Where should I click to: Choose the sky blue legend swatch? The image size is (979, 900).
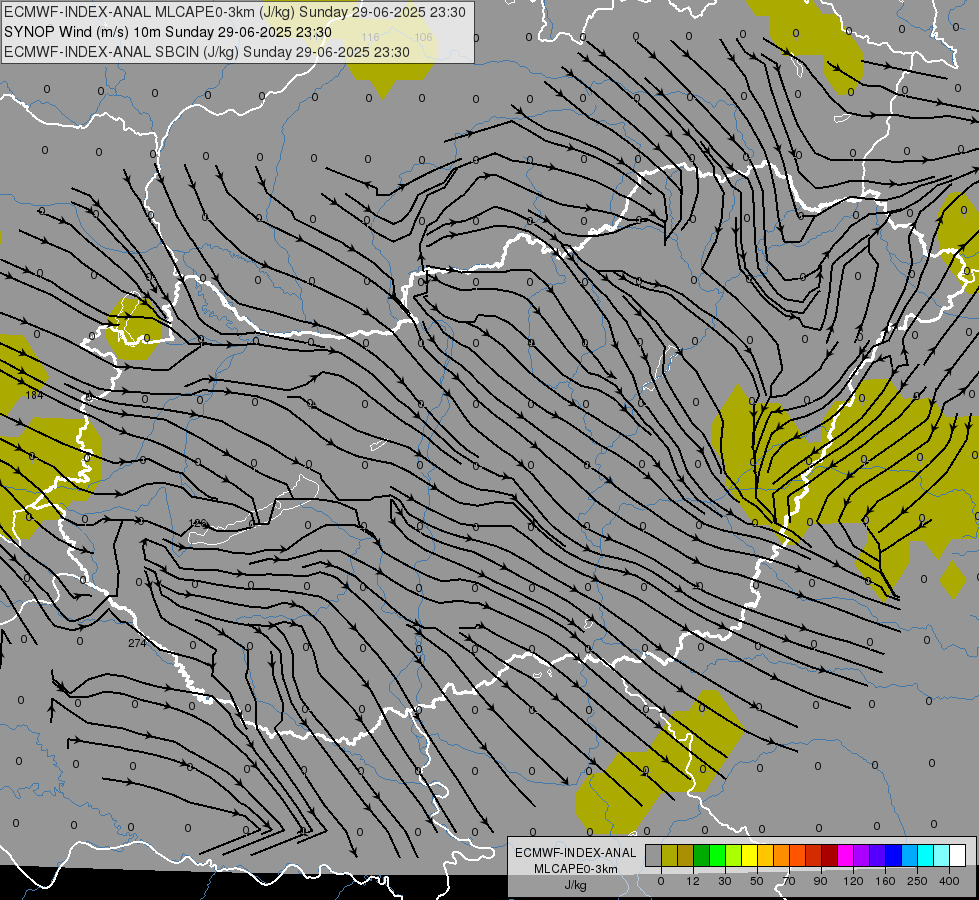[910, 855]
